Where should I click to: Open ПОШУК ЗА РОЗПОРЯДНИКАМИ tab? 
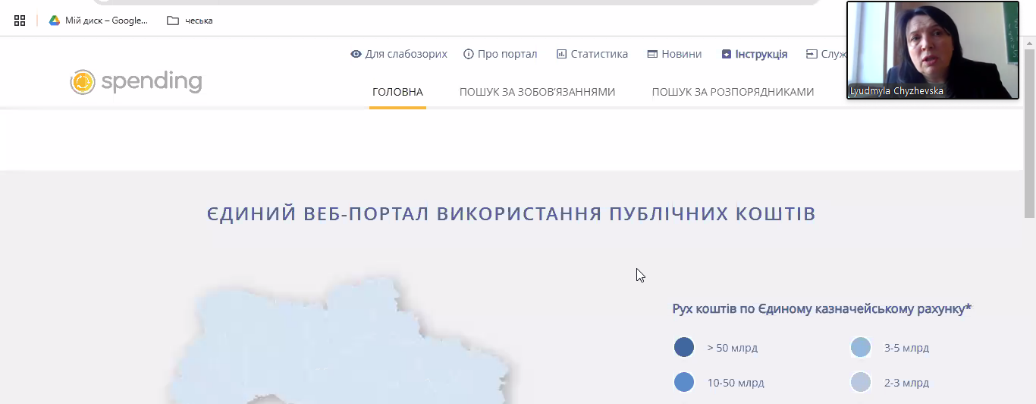click(733, 92)
